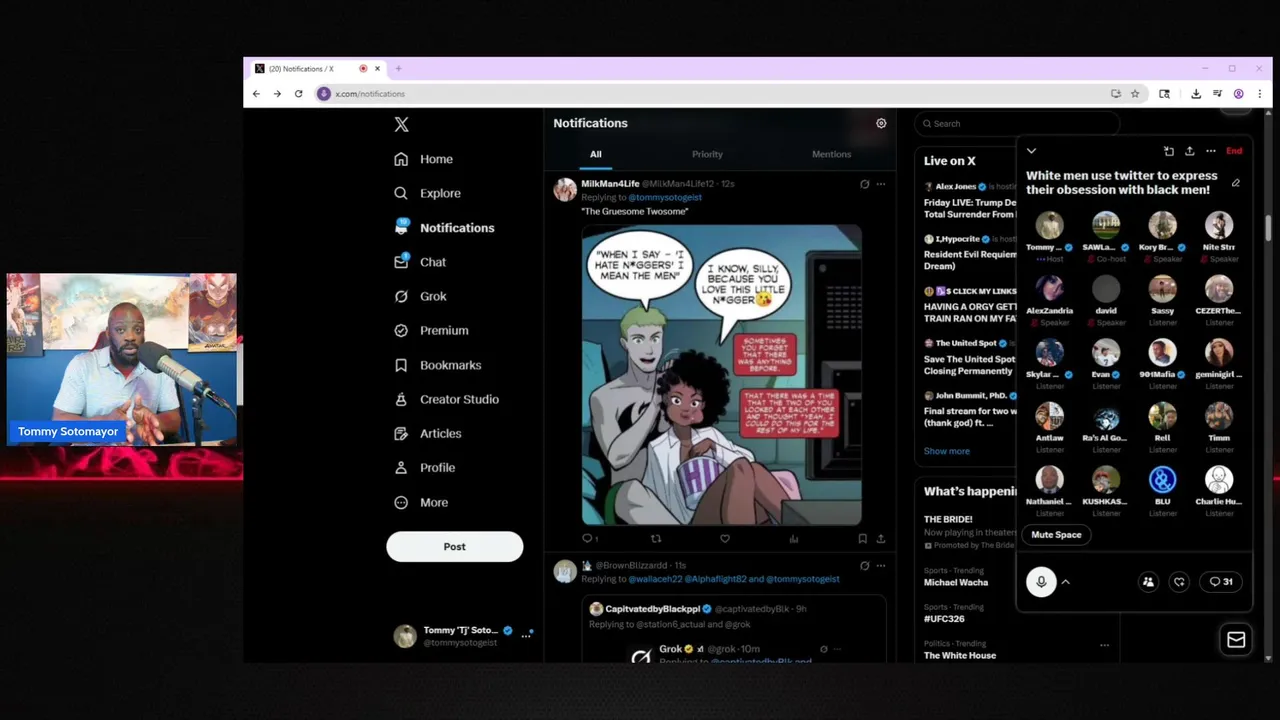Click the browser back arrow
This screenshot has width=1280, height=720.
[x=256, y=94]
